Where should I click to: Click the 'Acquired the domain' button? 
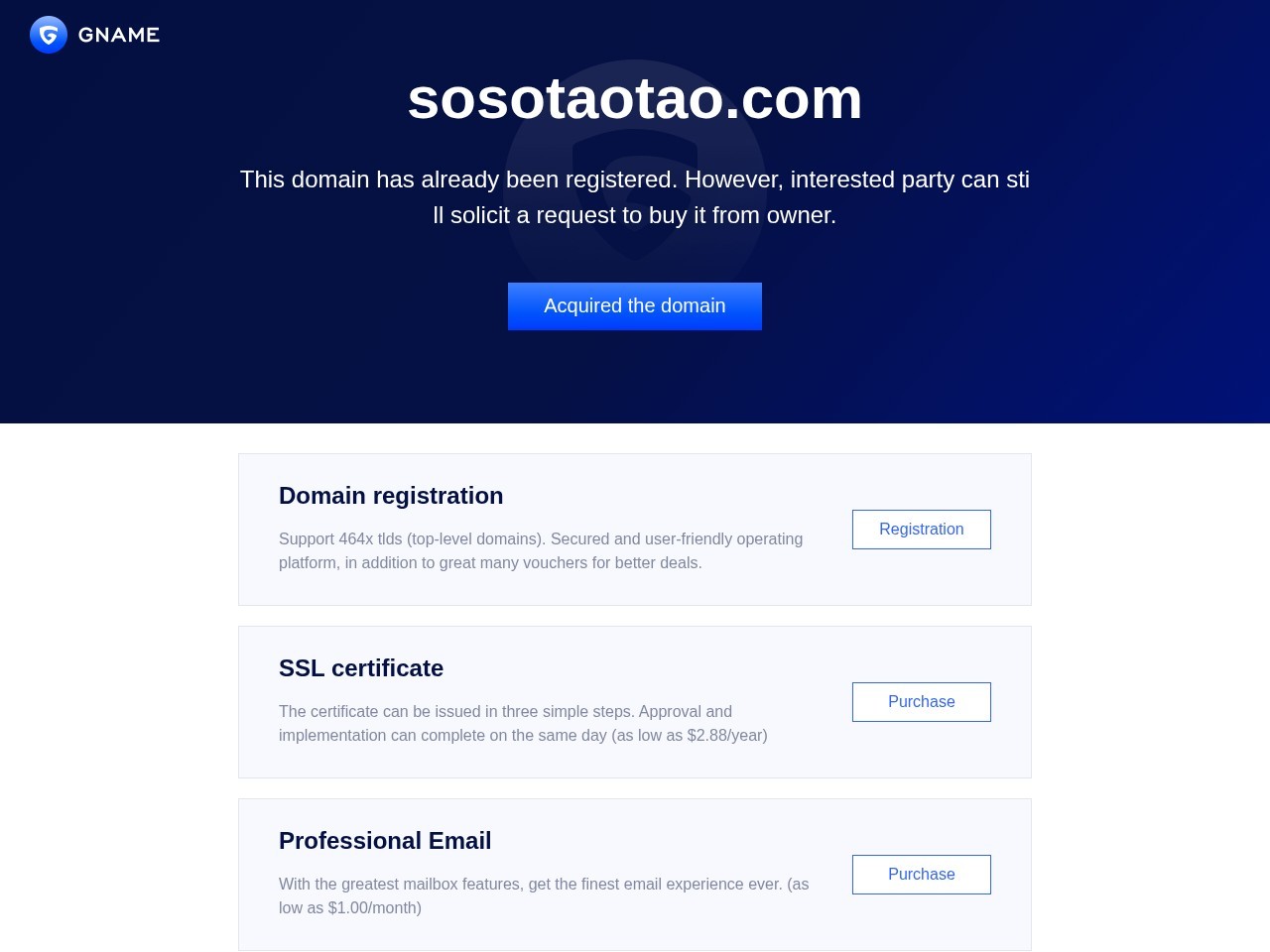pos(635,306)
